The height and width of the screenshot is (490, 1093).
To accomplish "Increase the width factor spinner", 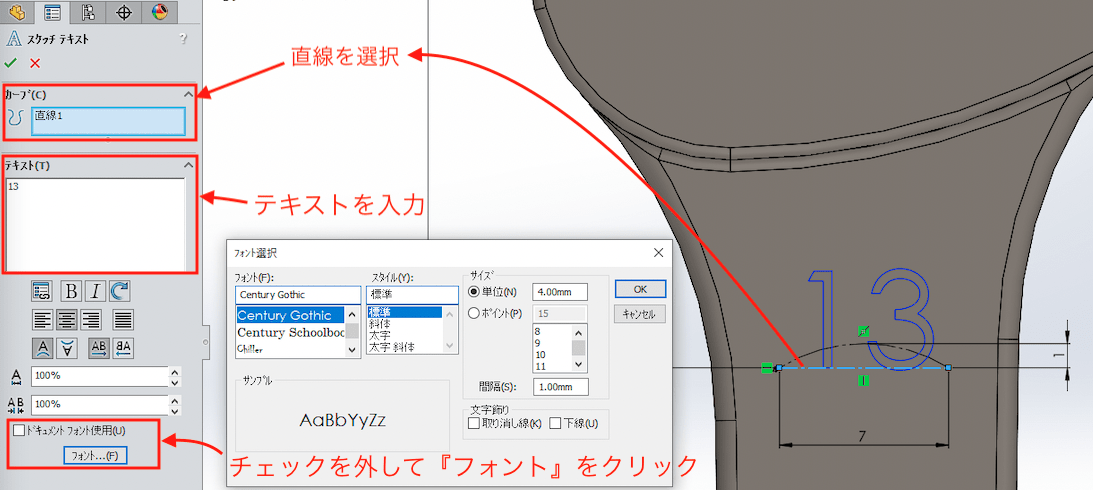I will (x=175, y=372).
